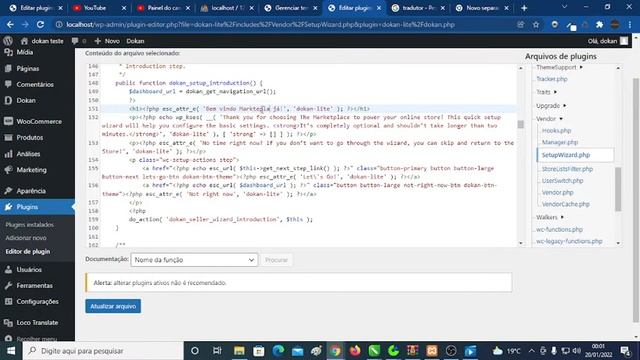Click Dokan in the admin bar
This screenshot has height=360, width=640.
coord(135,41)
